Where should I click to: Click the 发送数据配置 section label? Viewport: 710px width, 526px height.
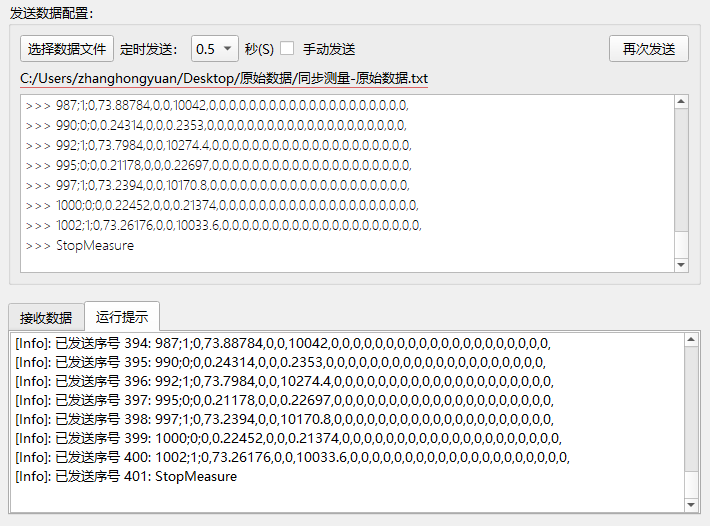tap(51, 13)
